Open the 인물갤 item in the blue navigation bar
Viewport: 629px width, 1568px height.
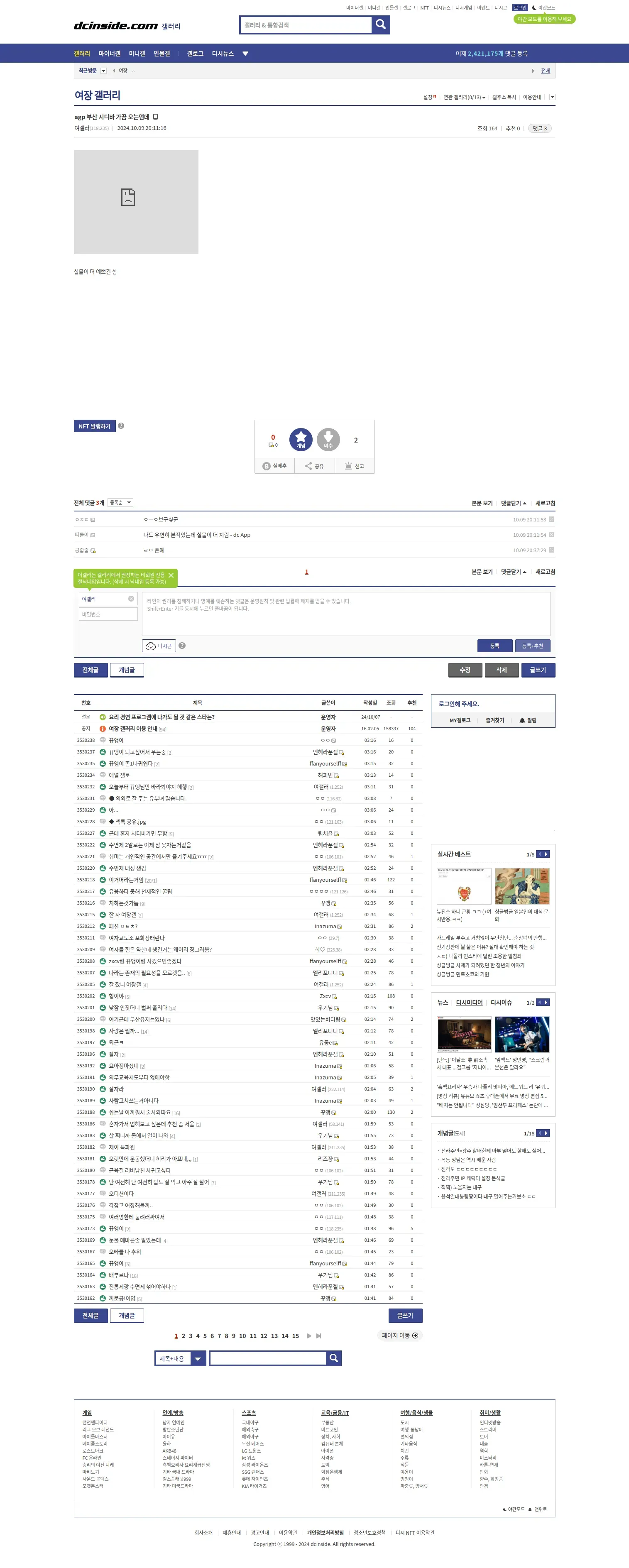click(162, 54)
